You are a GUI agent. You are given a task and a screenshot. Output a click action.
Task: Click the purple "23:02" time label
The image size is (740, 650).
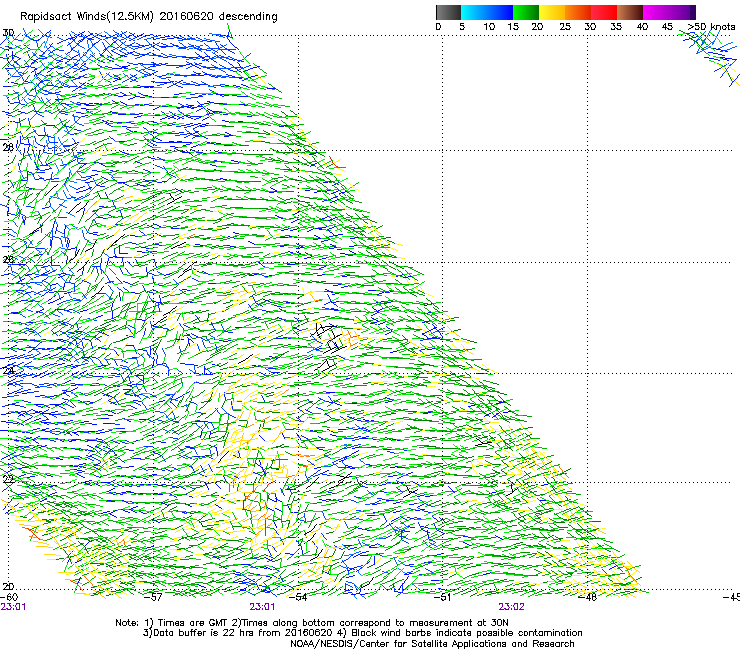[x=511, y=607]
